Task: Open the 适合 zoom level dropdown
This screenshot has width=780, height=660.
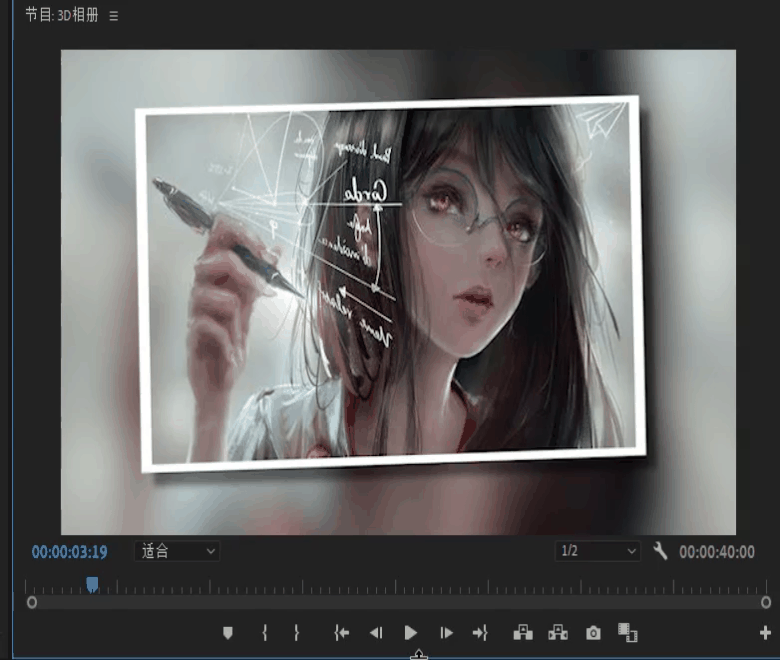Action: pyautogui.click(x=177, y=551)
